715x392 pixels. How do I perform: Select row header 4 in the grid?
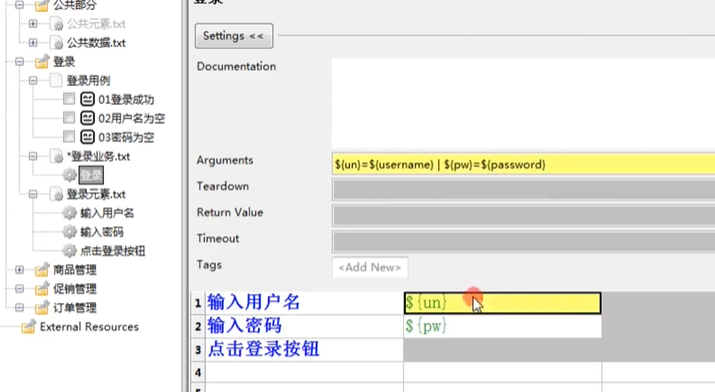tap(198, 372)
